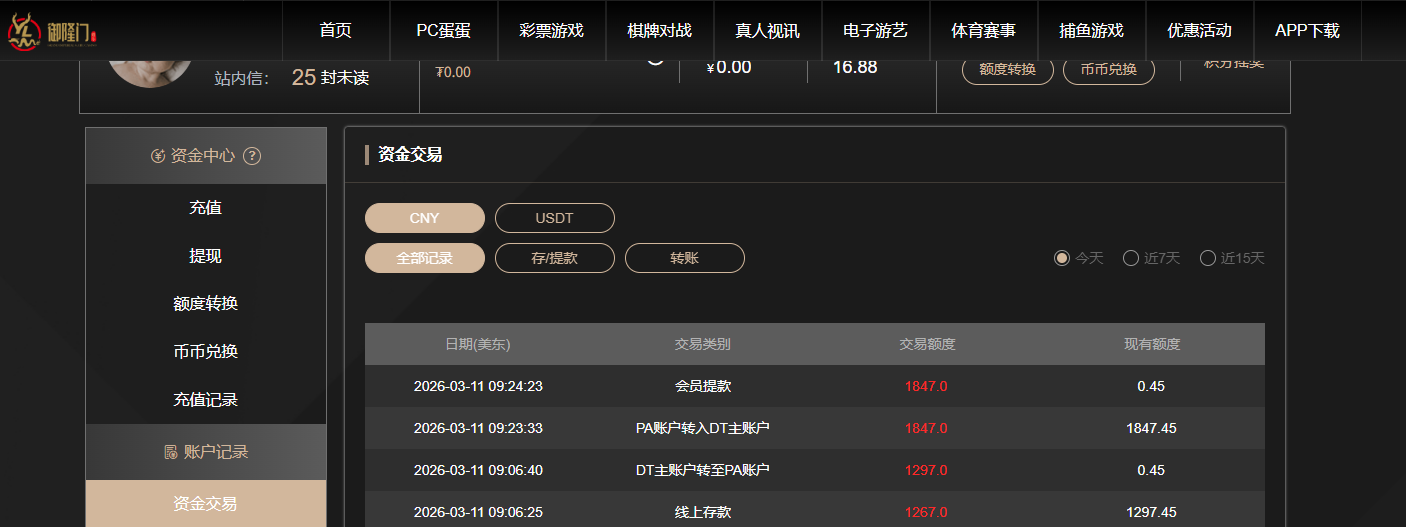Filter by 转账 records
This screenshot has width=1406, height=527.
click(685, 258)
